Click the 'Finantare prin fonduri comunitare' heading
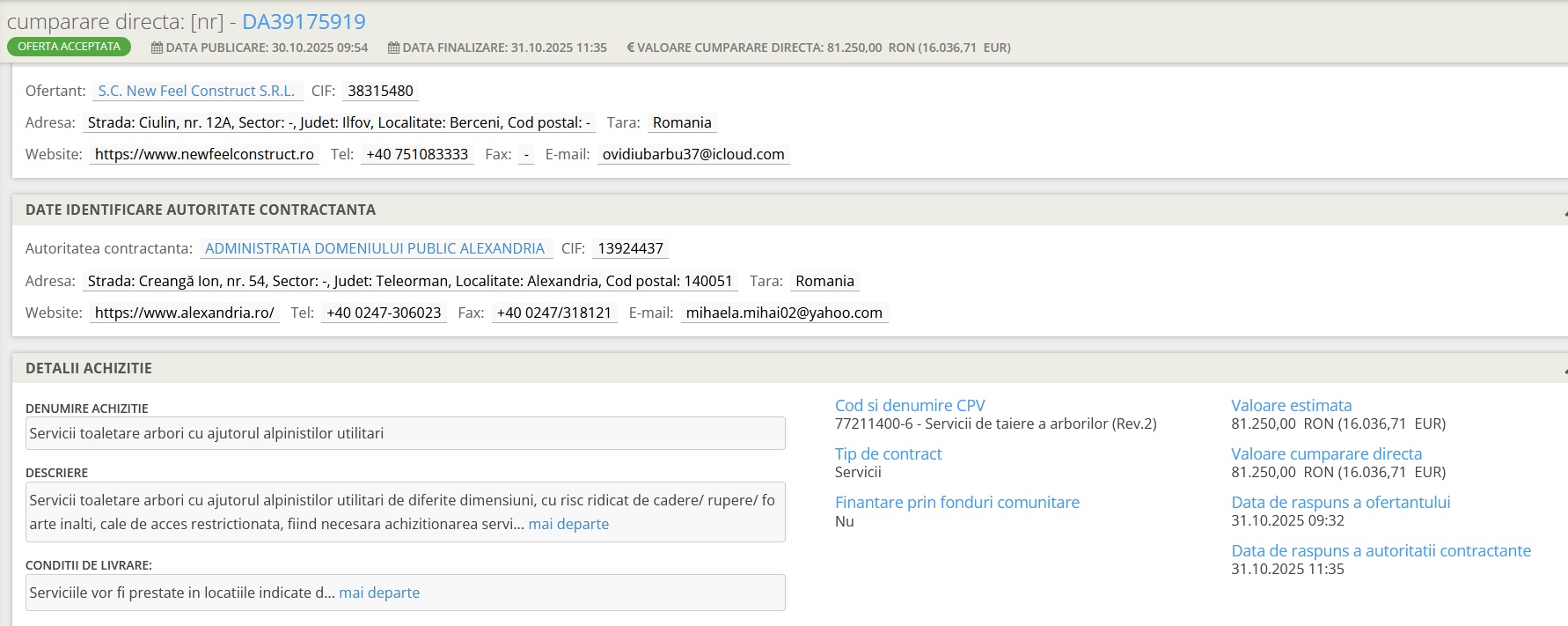 tap(956, 502)
